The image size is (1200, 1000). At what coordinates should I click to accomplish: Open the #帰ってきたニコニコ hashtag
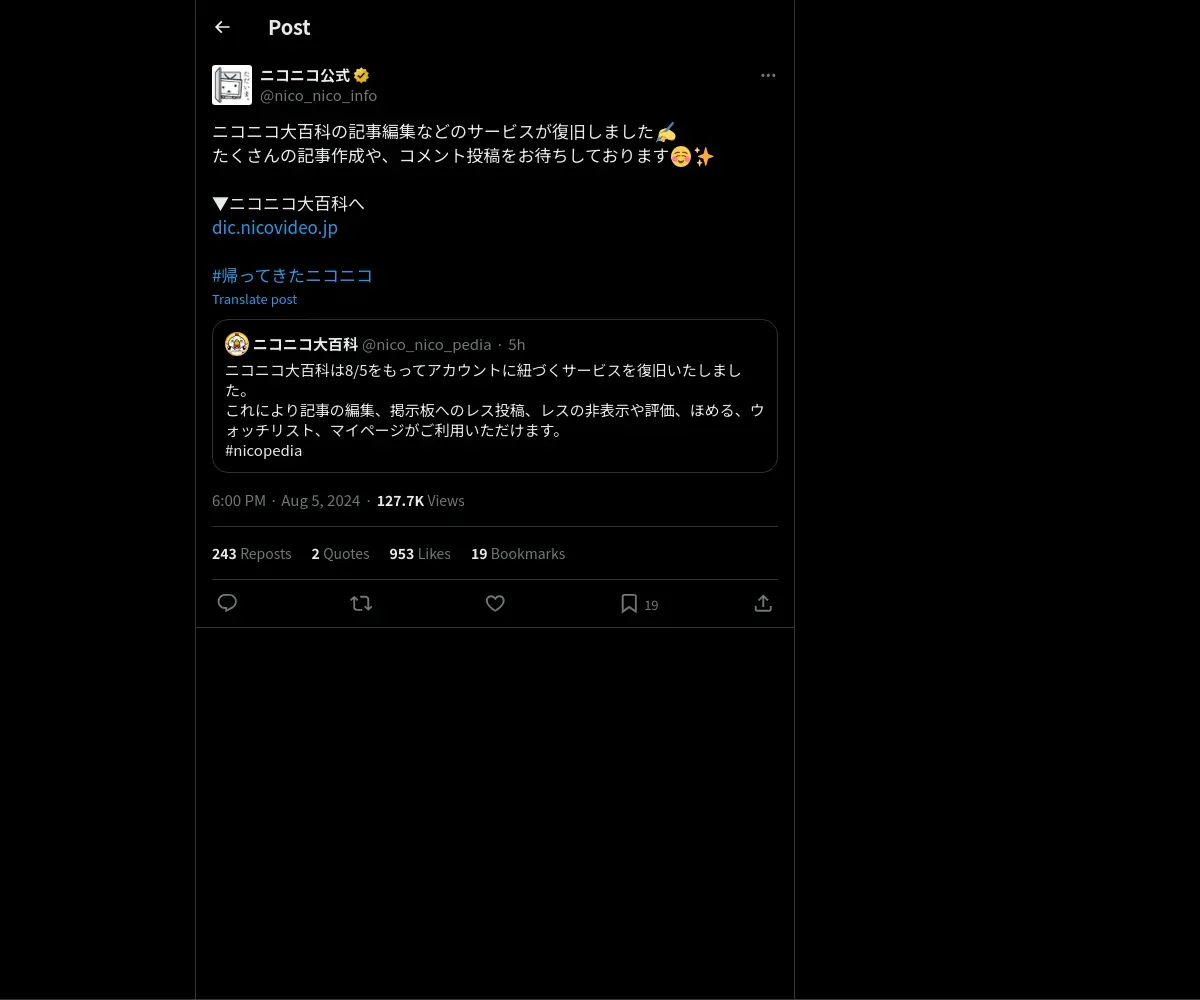(292, 275)
